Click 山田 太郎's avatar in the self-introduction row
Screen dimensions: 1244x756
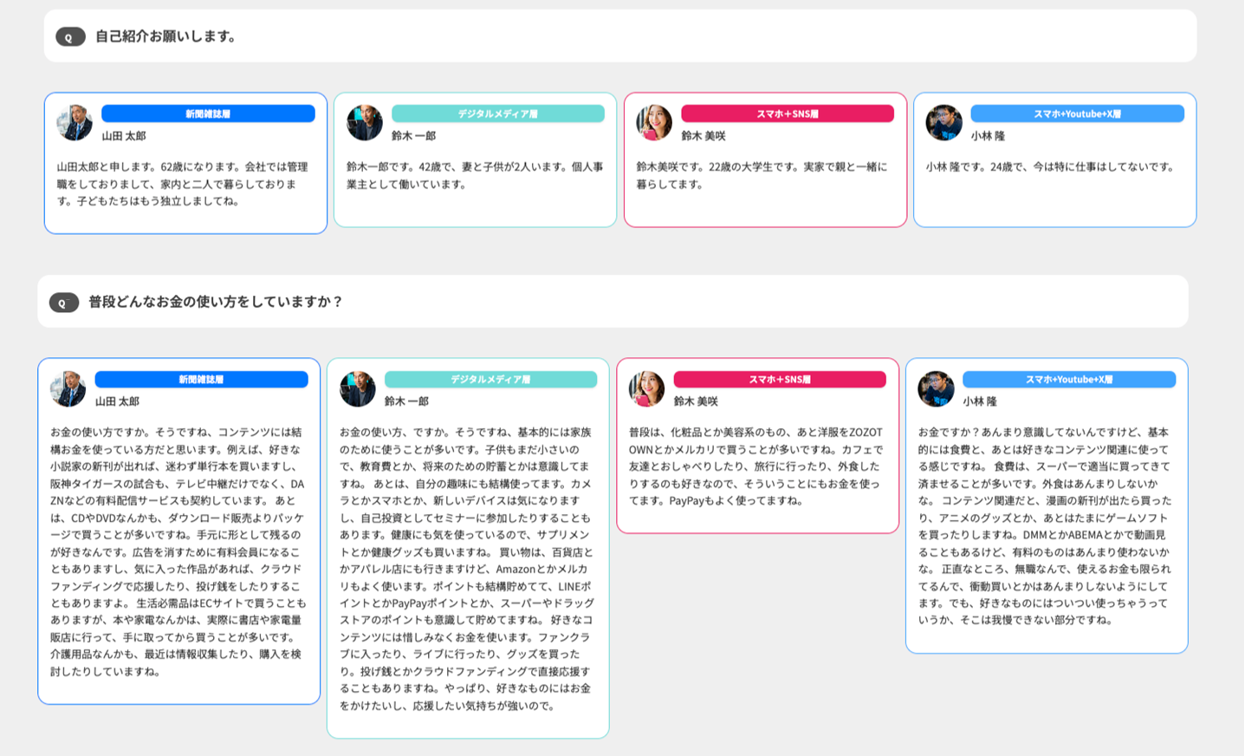[x=75, y=123]
